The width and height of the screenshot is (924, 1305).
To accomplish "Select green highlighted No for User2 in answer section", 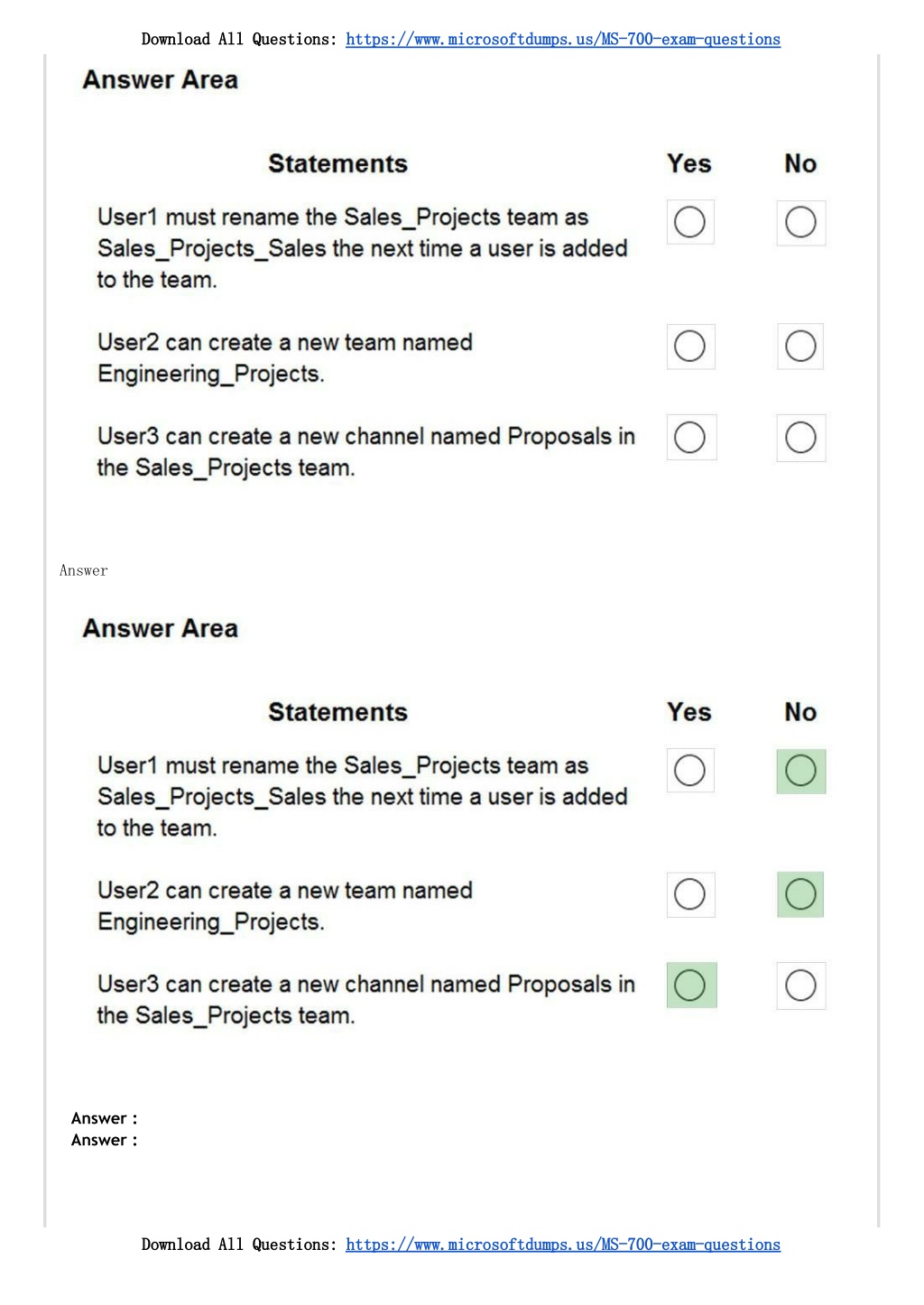I will [800, 894].
